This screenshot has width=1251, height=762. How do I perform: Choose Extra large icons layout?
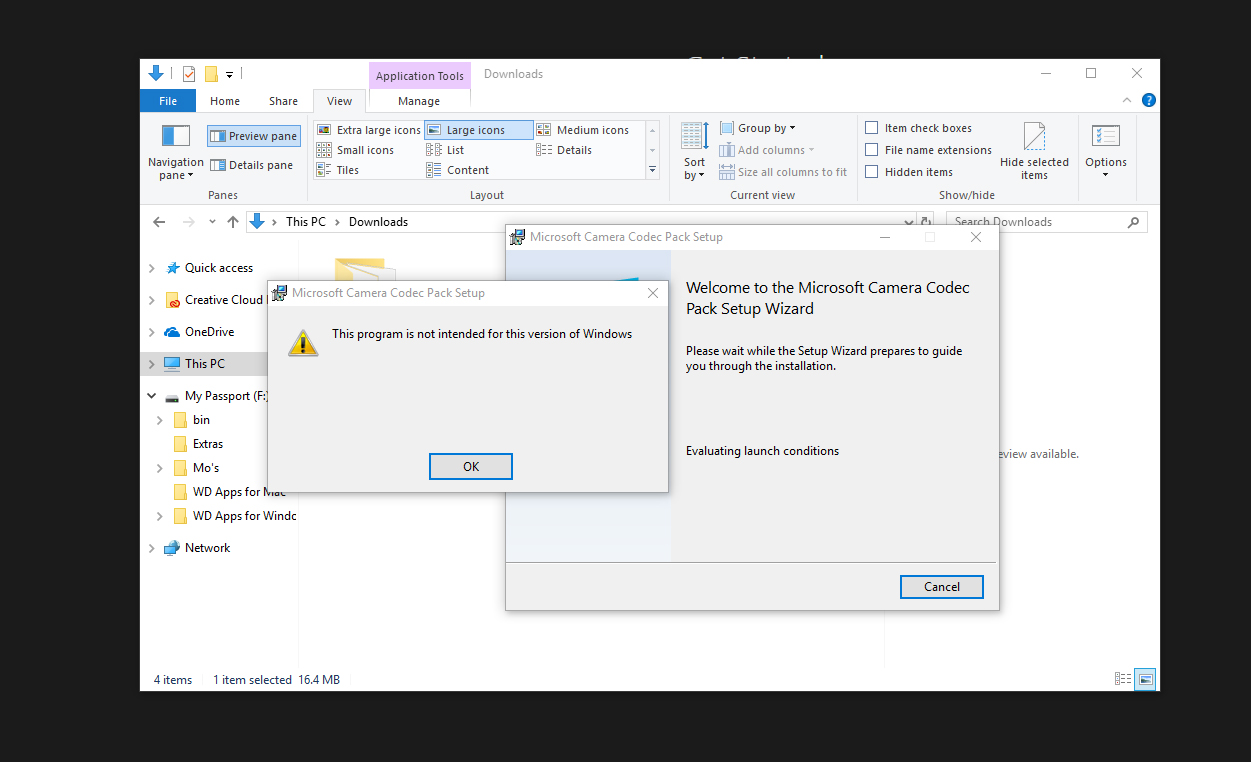(x=369, y=130)
